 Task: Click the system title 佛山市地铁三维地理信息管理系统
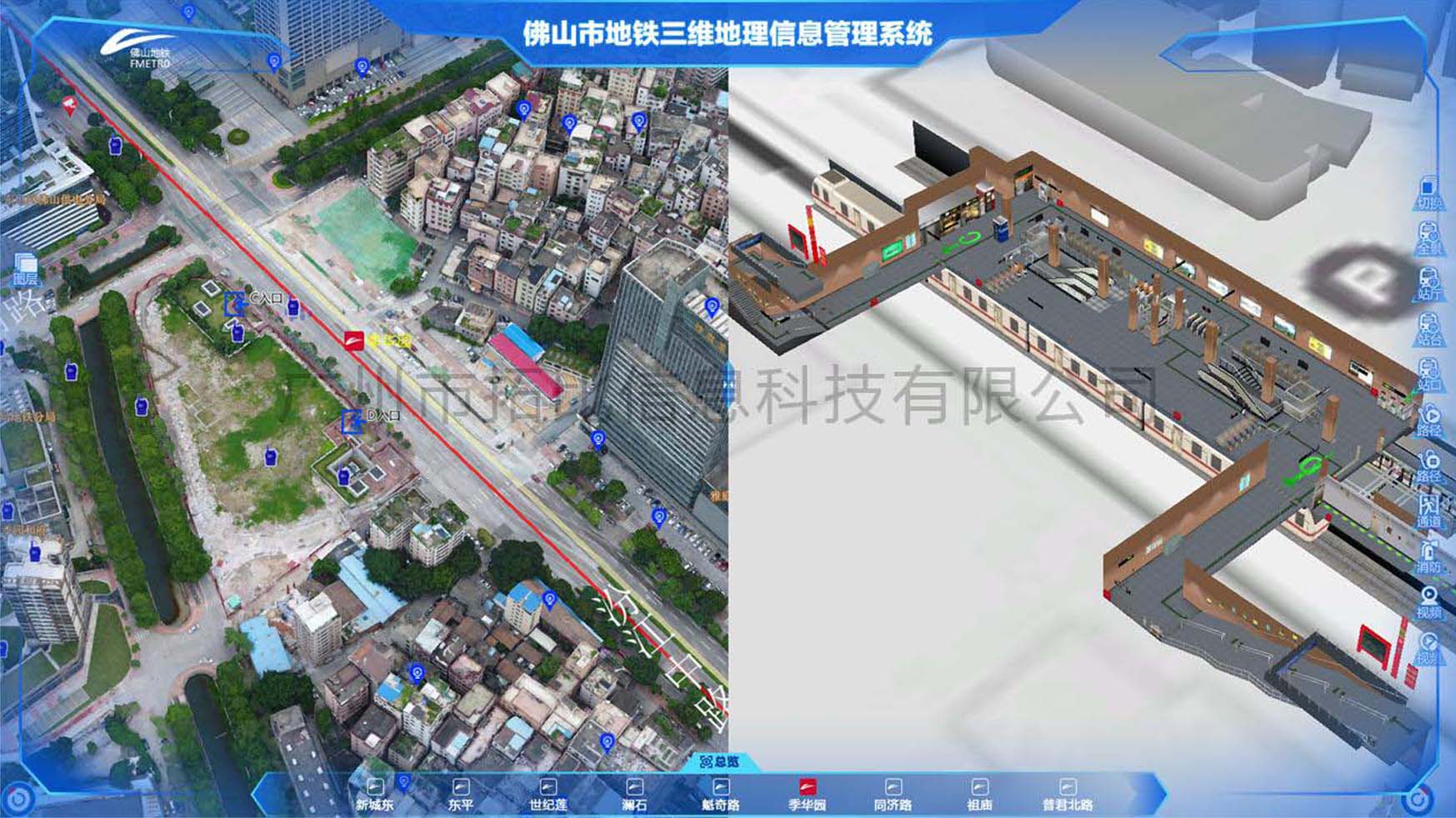(x=728, y=34)
